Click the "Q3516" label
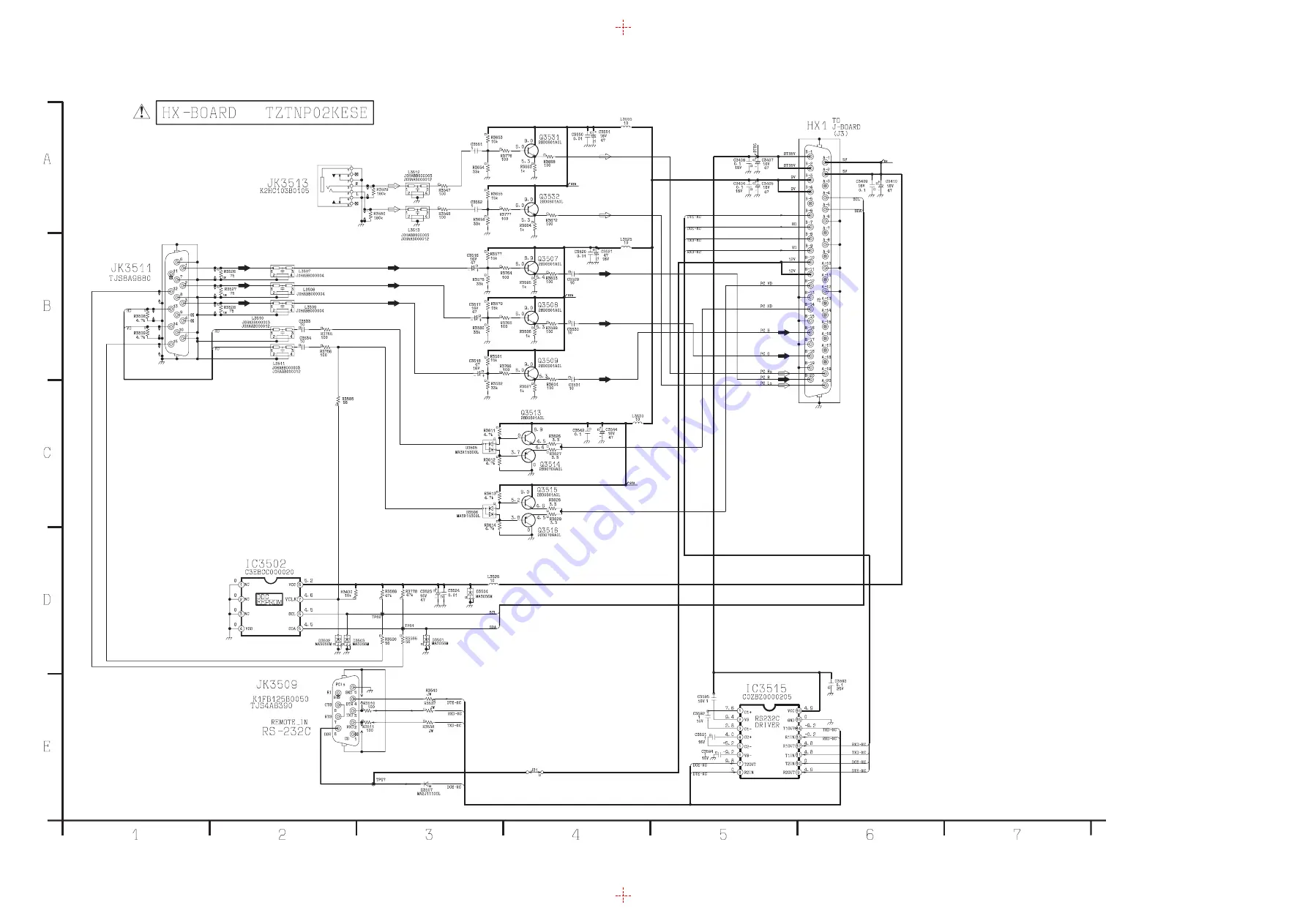 [x=549, y=531]
